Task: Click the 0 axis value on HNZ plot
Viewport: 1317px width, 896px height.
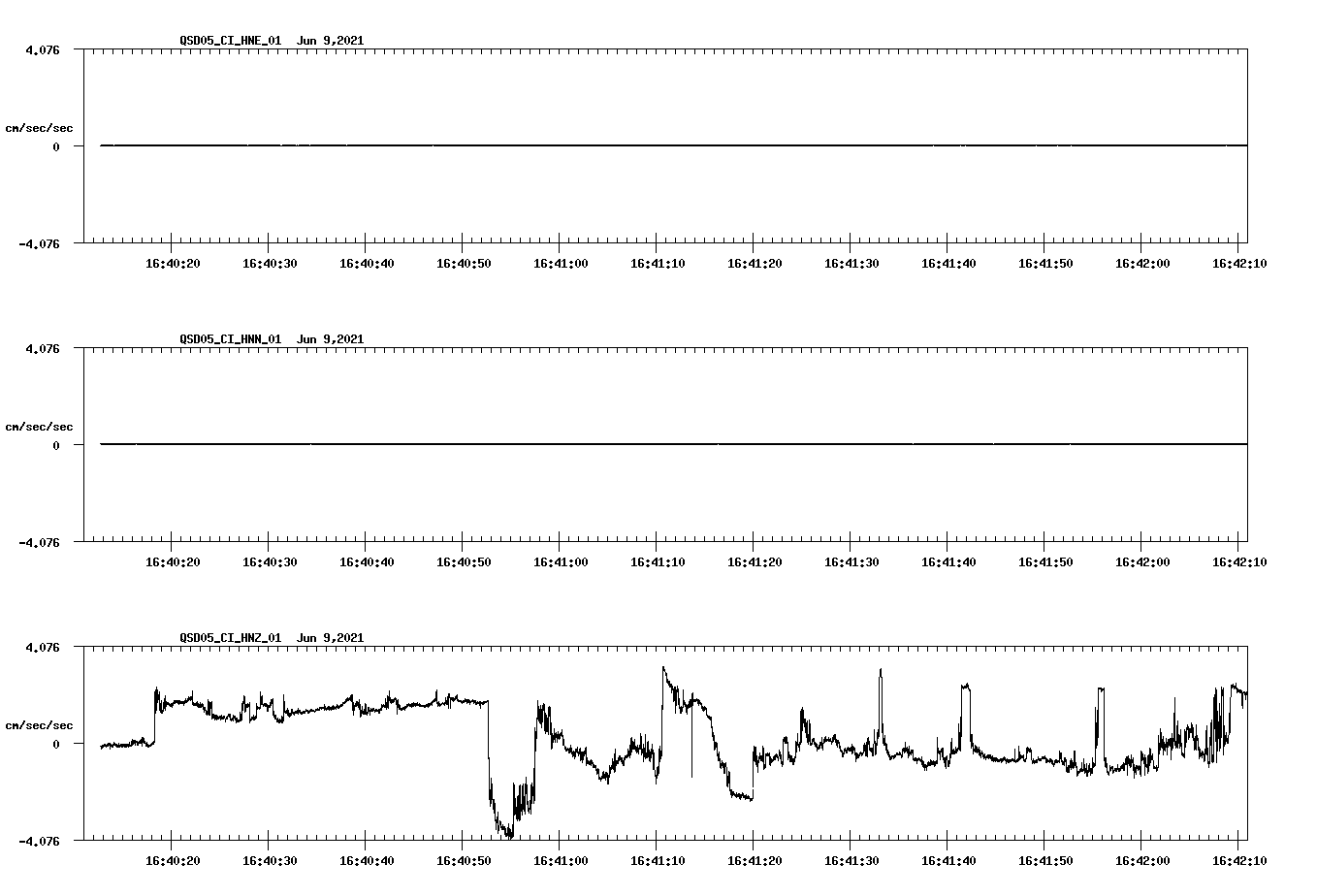Action: 56,745
